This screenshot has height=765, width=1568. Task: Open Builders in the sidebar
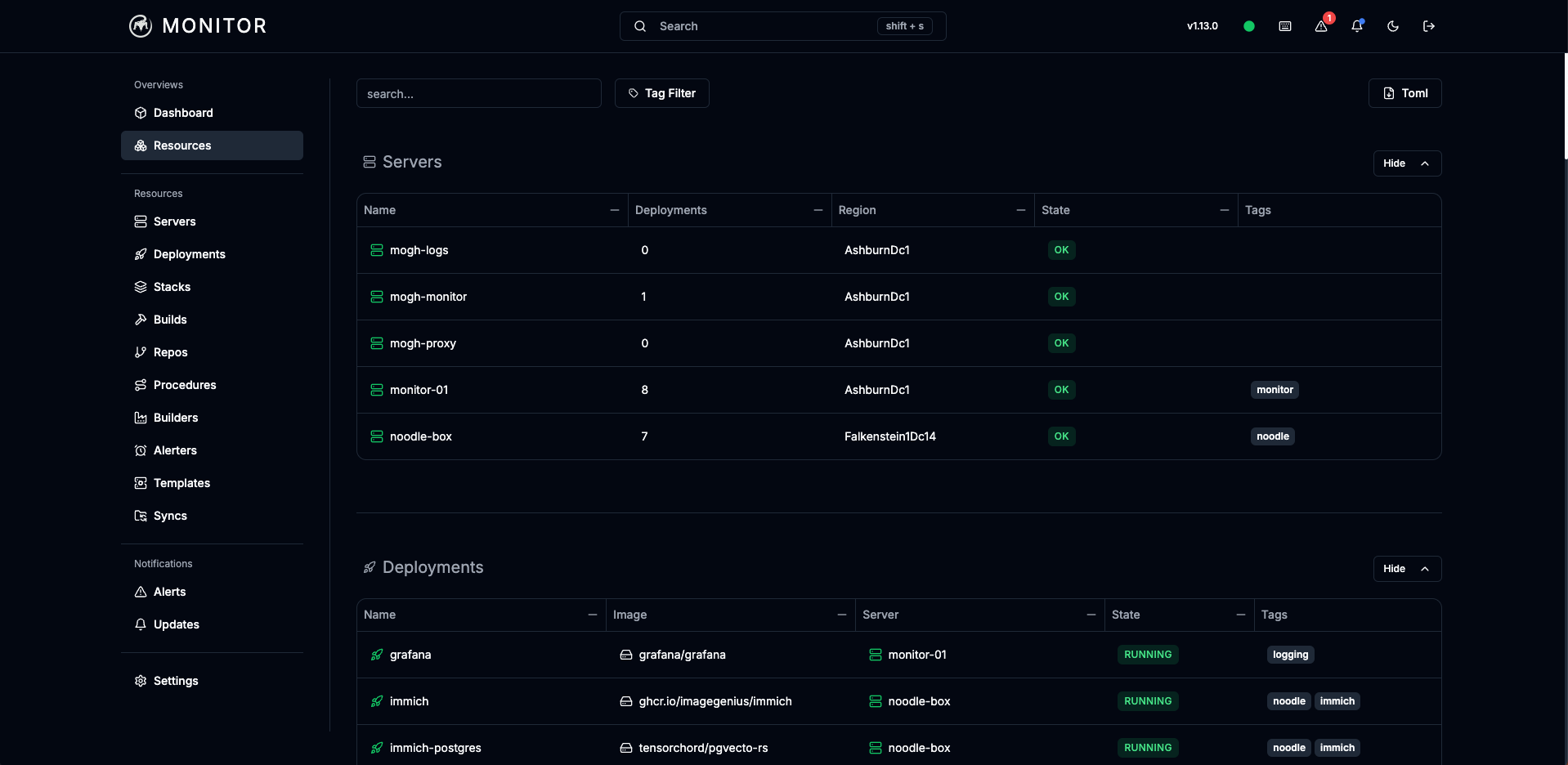coord(212,418)
